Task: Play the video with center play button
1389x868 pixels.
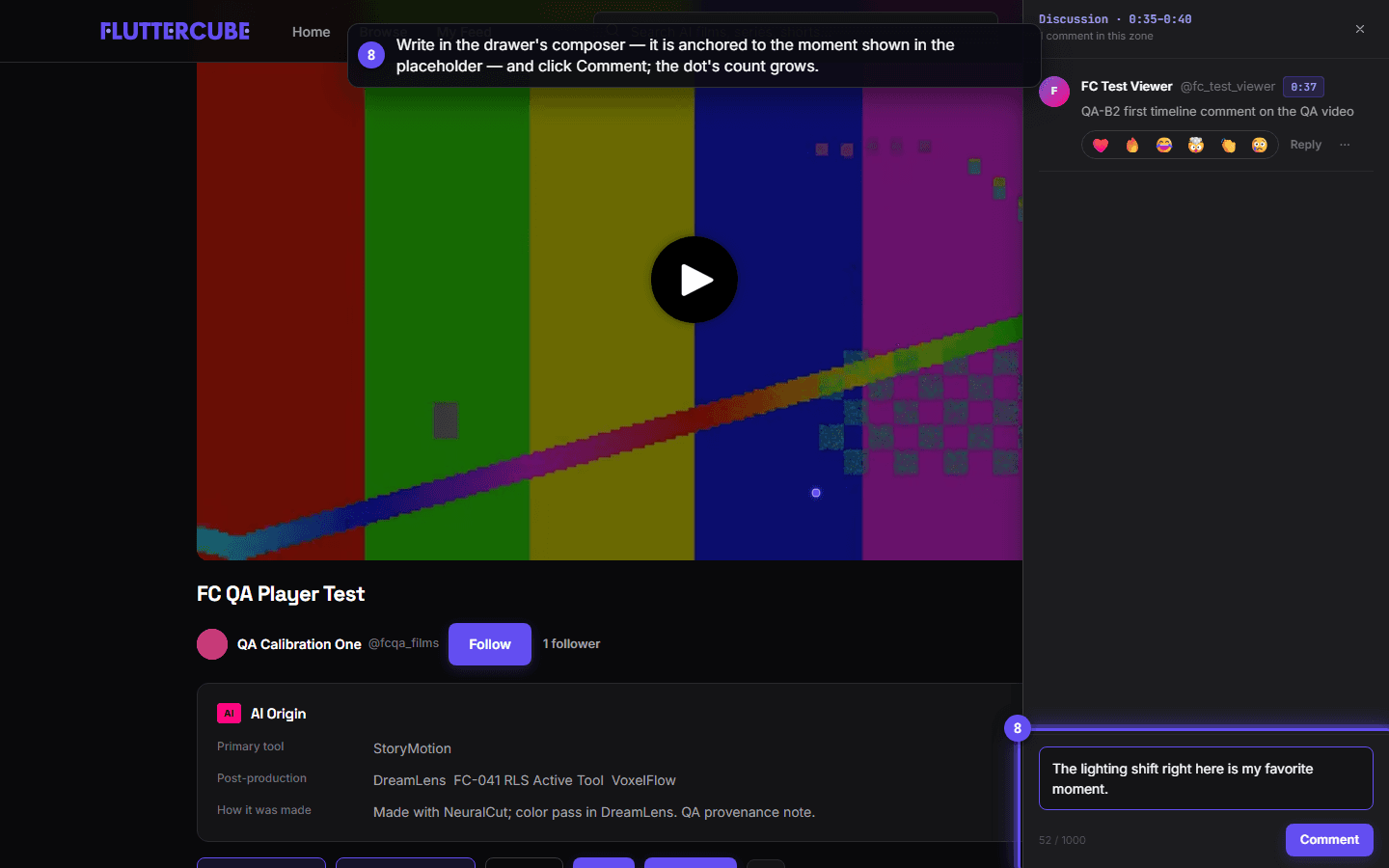Action: pyautogui.click(x=694, y=280)
